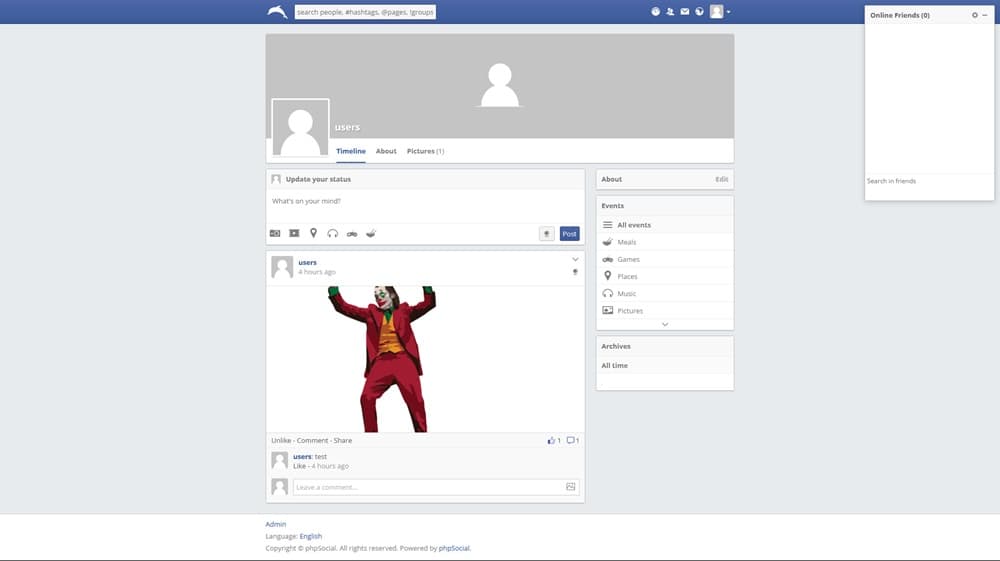Add a game using the gamepad icon
The height and width of the screenshot is (561, 1000).
click(x=352, y=233)
